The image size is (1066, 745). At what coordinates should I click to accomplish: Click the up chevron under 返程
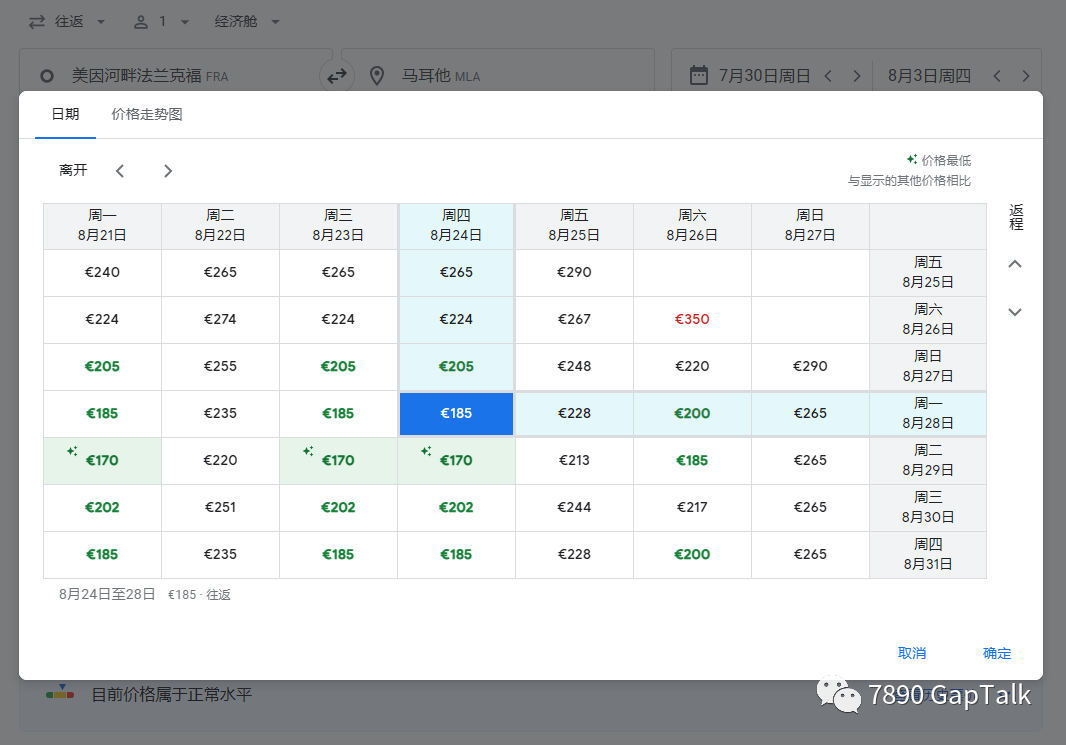(1014, 264)
